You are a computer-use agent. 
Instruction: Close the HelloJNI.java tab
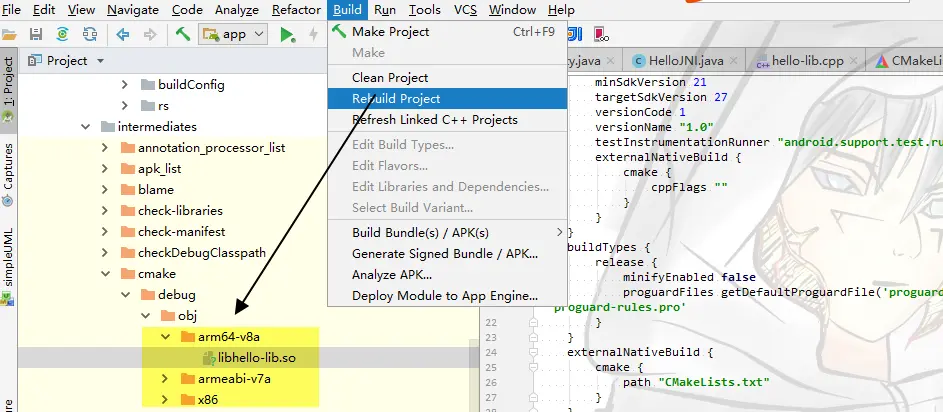pyautogui.click(x=734, y=61)
